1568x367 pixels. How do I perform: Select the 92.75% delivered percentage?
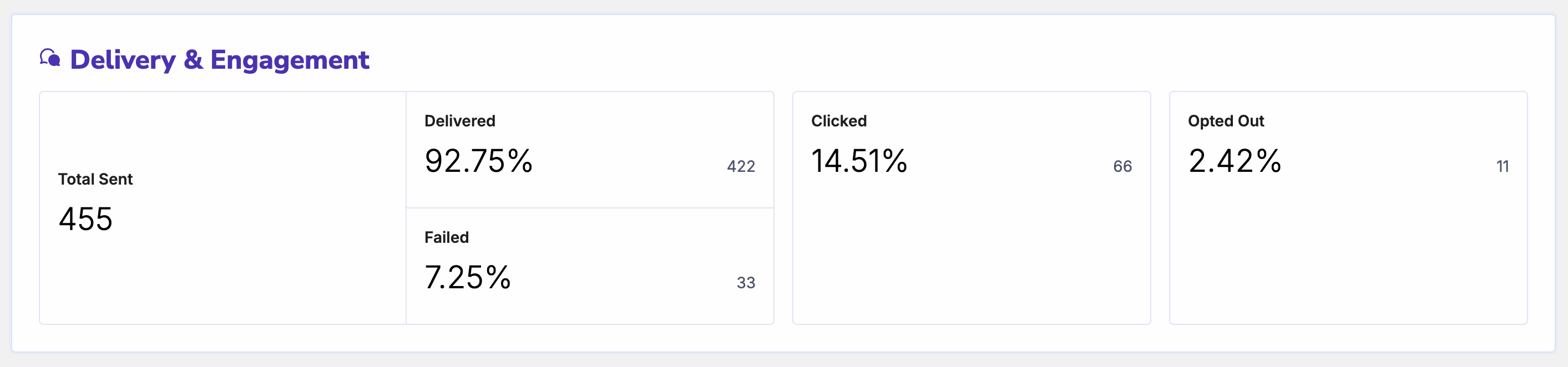[x=478, y=161]
